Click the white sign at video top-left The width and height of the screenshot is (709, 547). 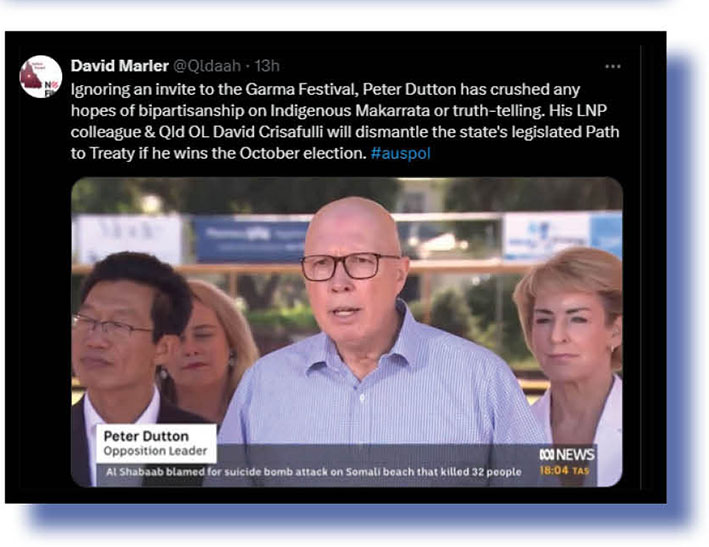pyautogui.click(x=128, y=238)
